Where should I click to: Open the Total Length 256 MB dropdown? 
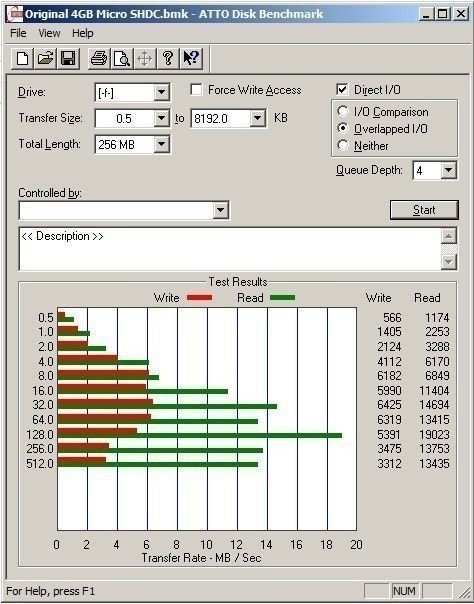pyautogui.click(x=162, y=144)
